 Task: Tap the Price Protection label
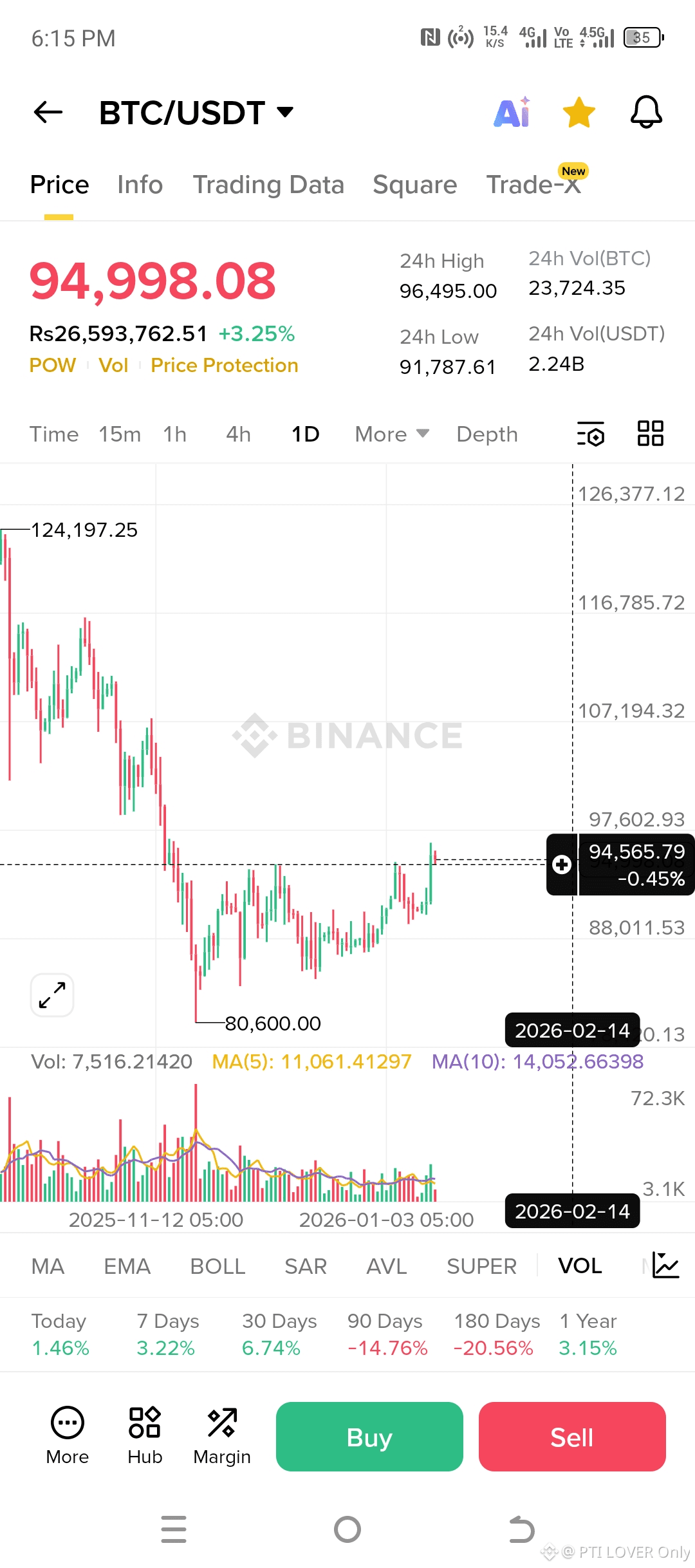(224, 366)
